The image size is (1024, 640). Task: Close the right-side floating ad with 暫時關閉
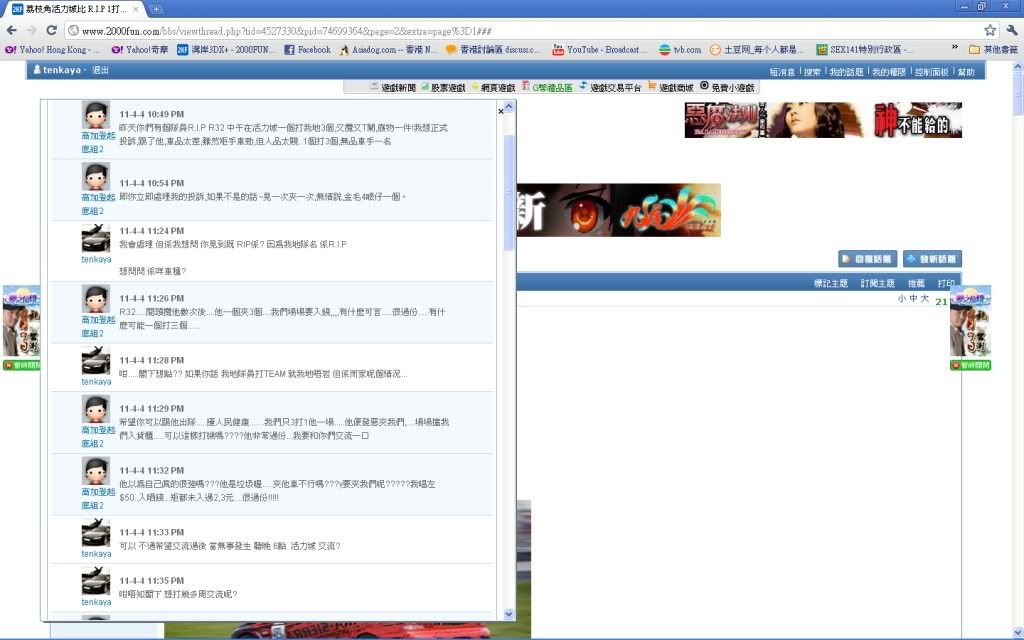[970, 365]
